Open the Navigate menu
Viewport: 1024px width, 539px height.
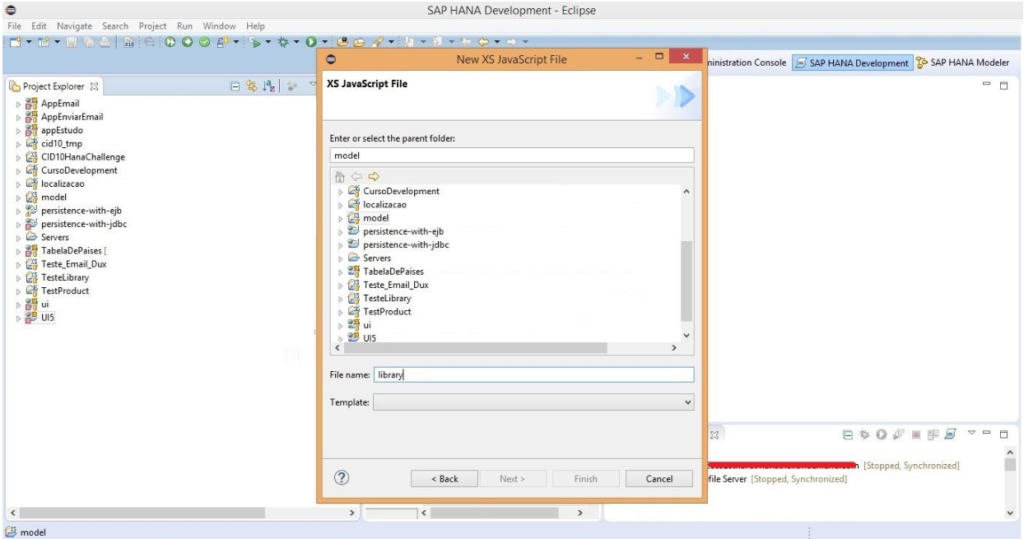point(74,25)
